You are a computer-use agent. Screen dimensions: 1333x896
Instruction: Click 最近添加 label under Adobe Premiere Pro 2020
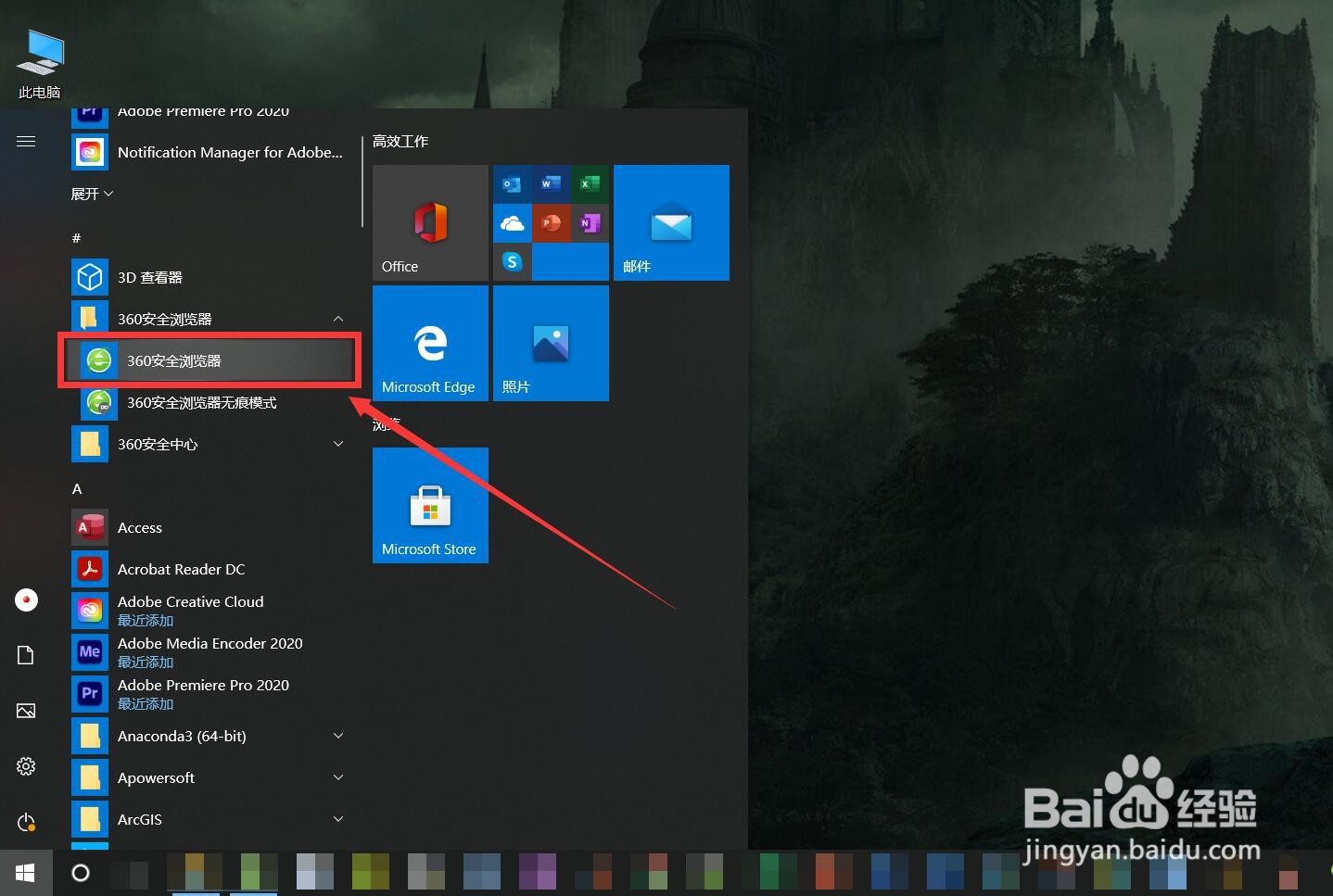pos(146,704)
